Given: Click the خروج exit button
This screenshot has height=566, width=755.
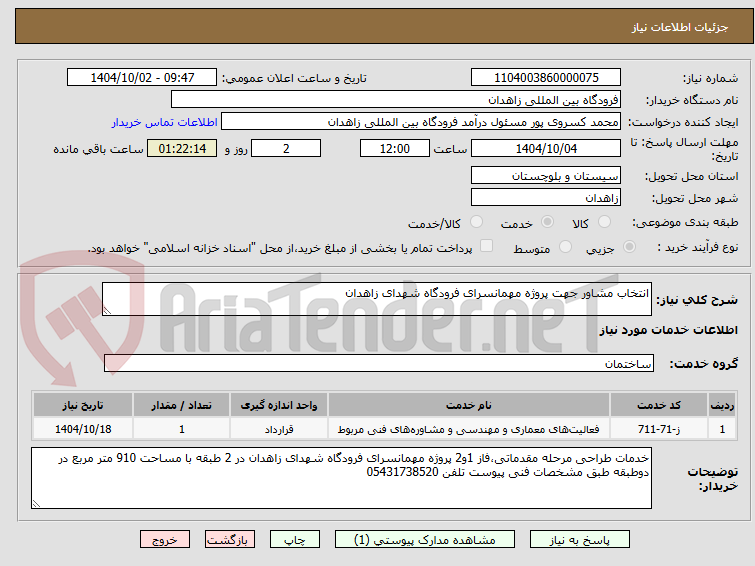Looking at the screenshot, I should click(165, 540).
